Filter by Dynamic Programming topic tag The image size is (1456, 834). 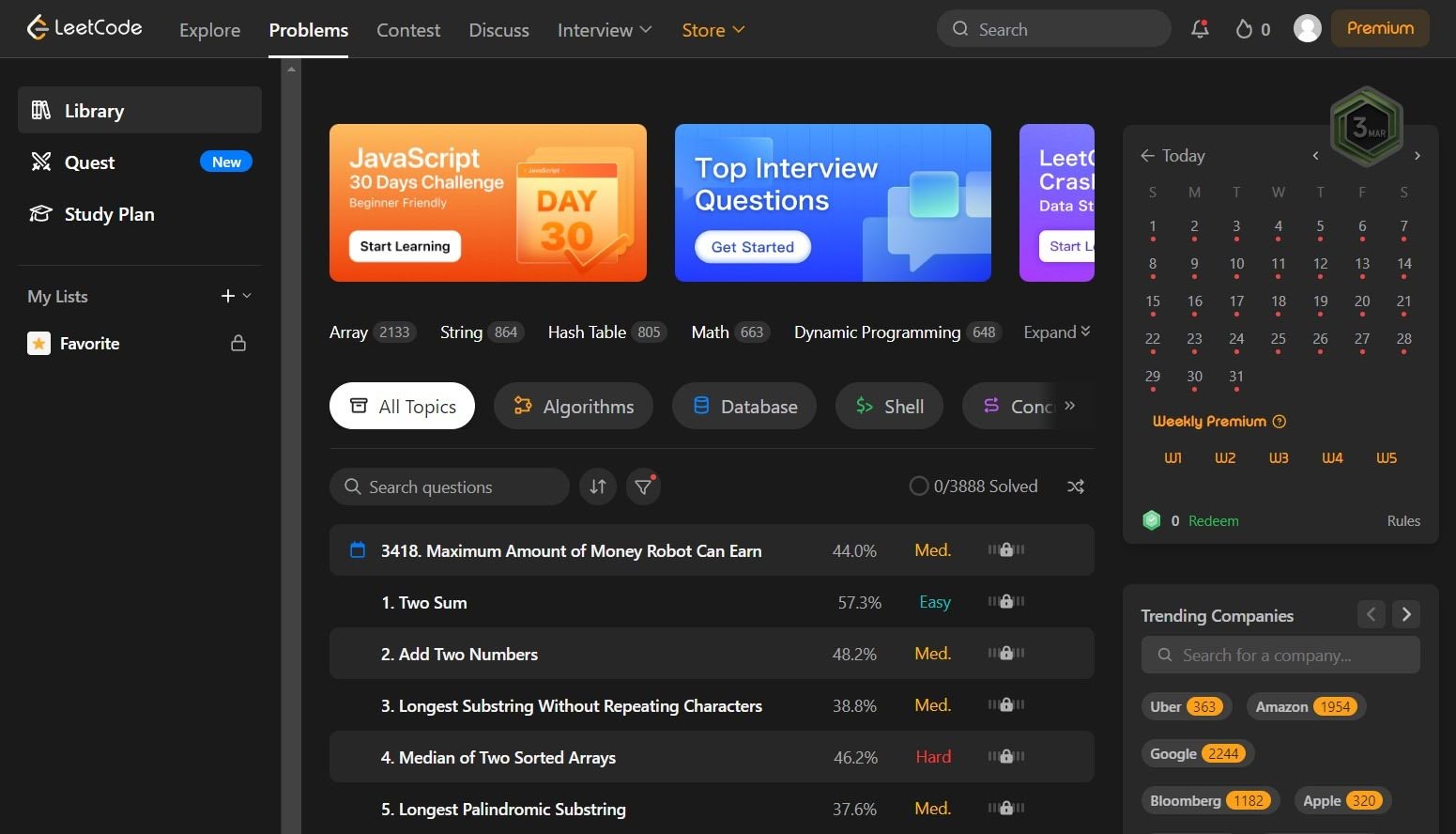pyautogui.click(x=898, y=332)
